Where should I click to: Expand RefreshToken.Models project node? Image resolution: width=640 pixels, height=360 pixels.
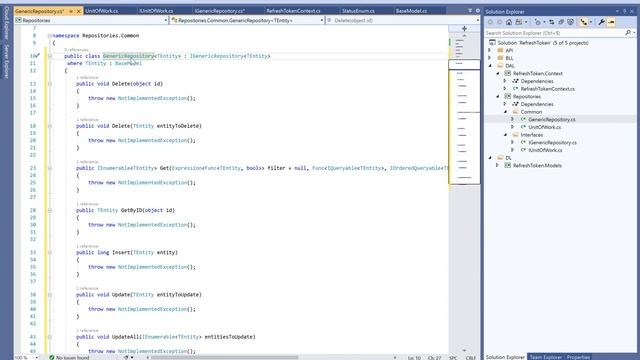click(x=497, y=165)
